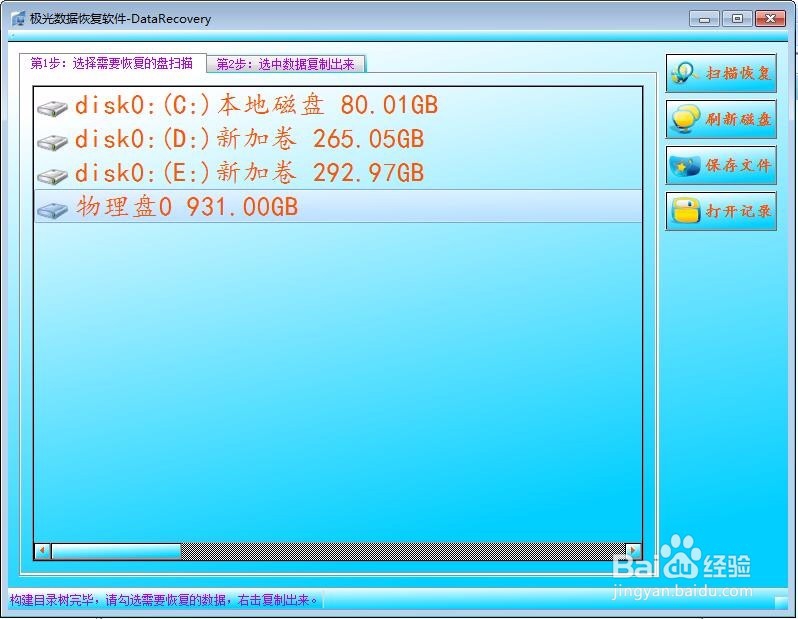The image size is (798, 619).
Task: Minimize the DataRecovery window
Action: click(x=704, y=19)
